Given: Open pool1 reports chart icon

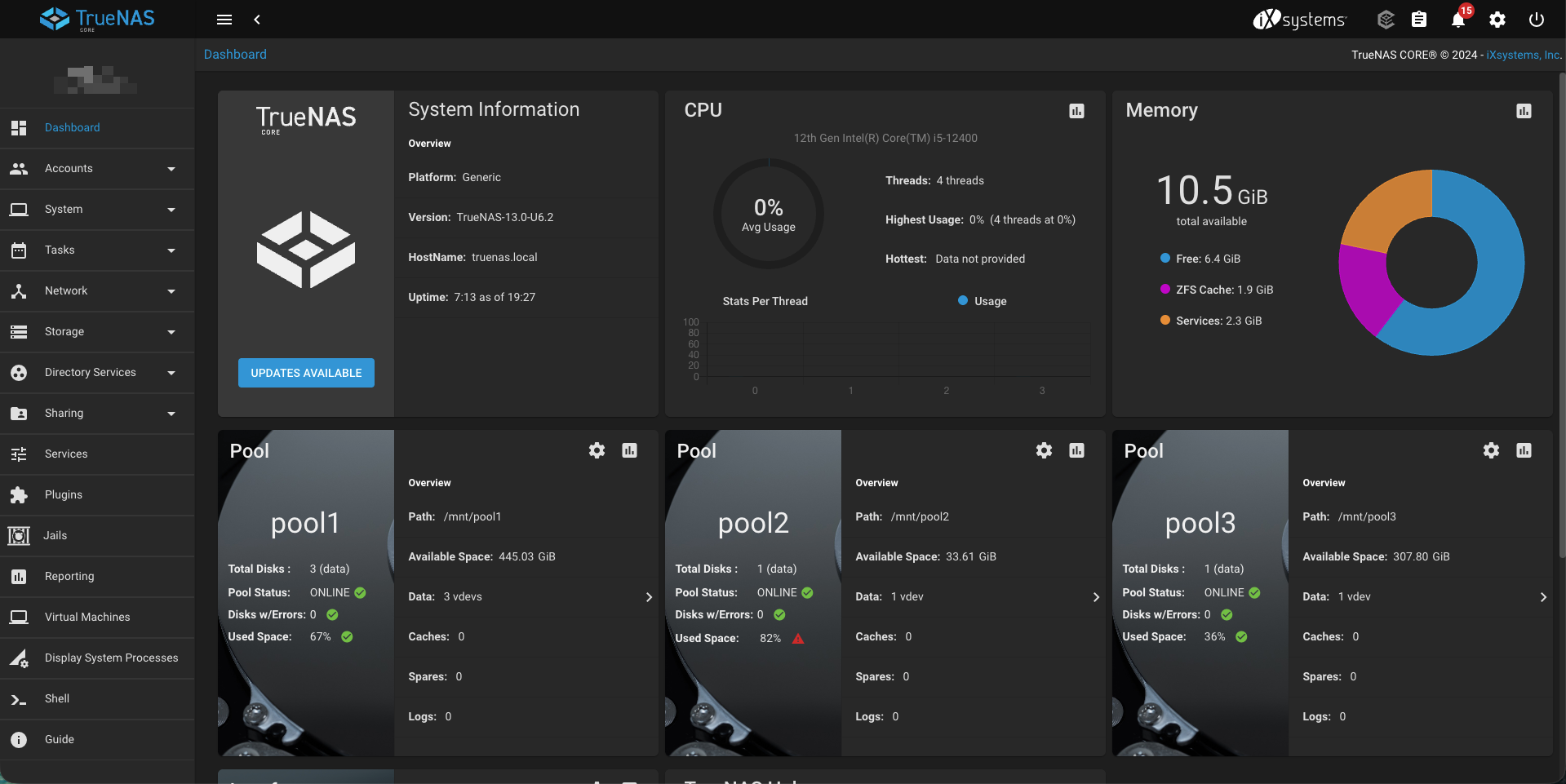Looking at the screenshot, I should (629, 450).
